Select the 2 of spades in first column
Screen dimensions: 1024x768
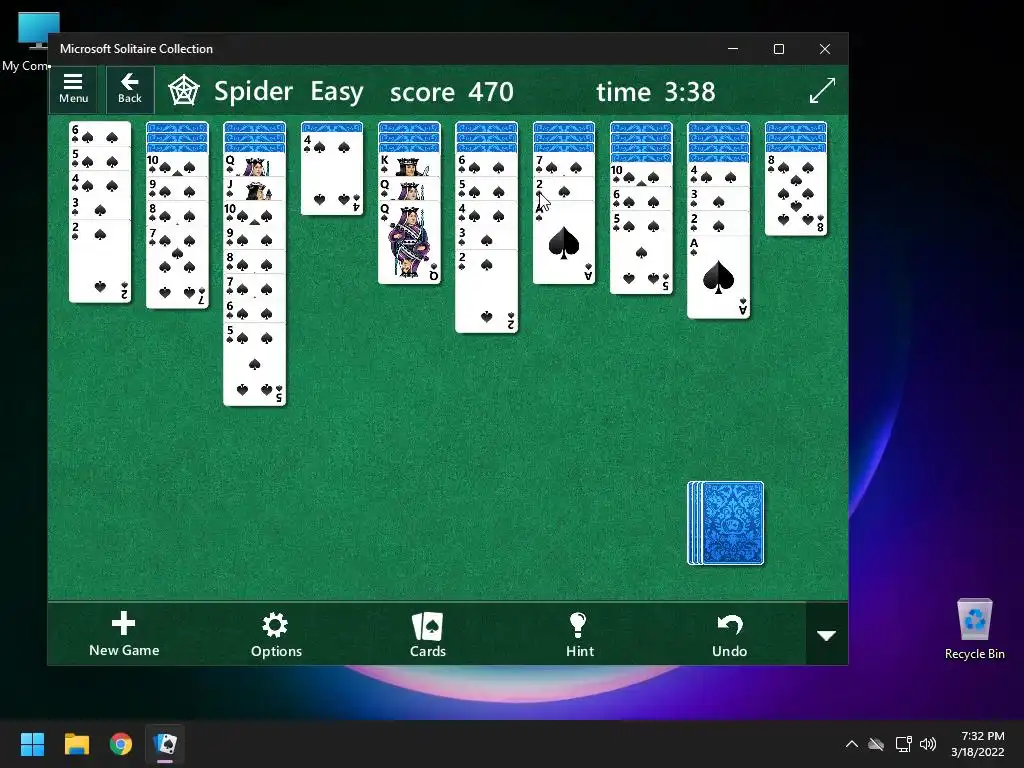pyautogui.click(x=100, y=261)
